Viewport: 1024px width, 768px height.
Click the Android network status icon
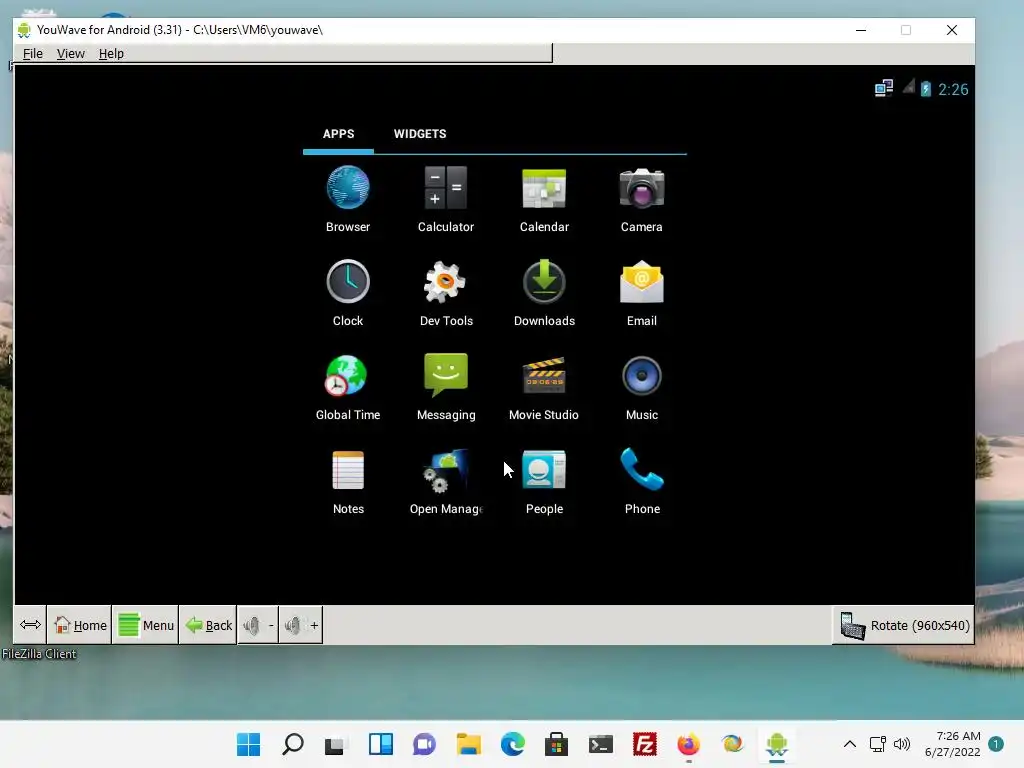[884, 88]
